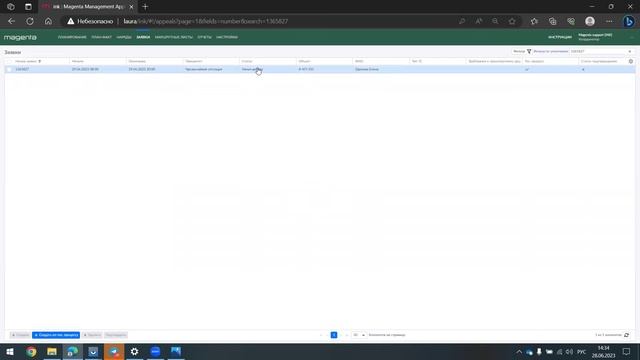Viewport: 640px width, 360px height.
Task: Click the filter funnel icon
Action: click(529, 51)
